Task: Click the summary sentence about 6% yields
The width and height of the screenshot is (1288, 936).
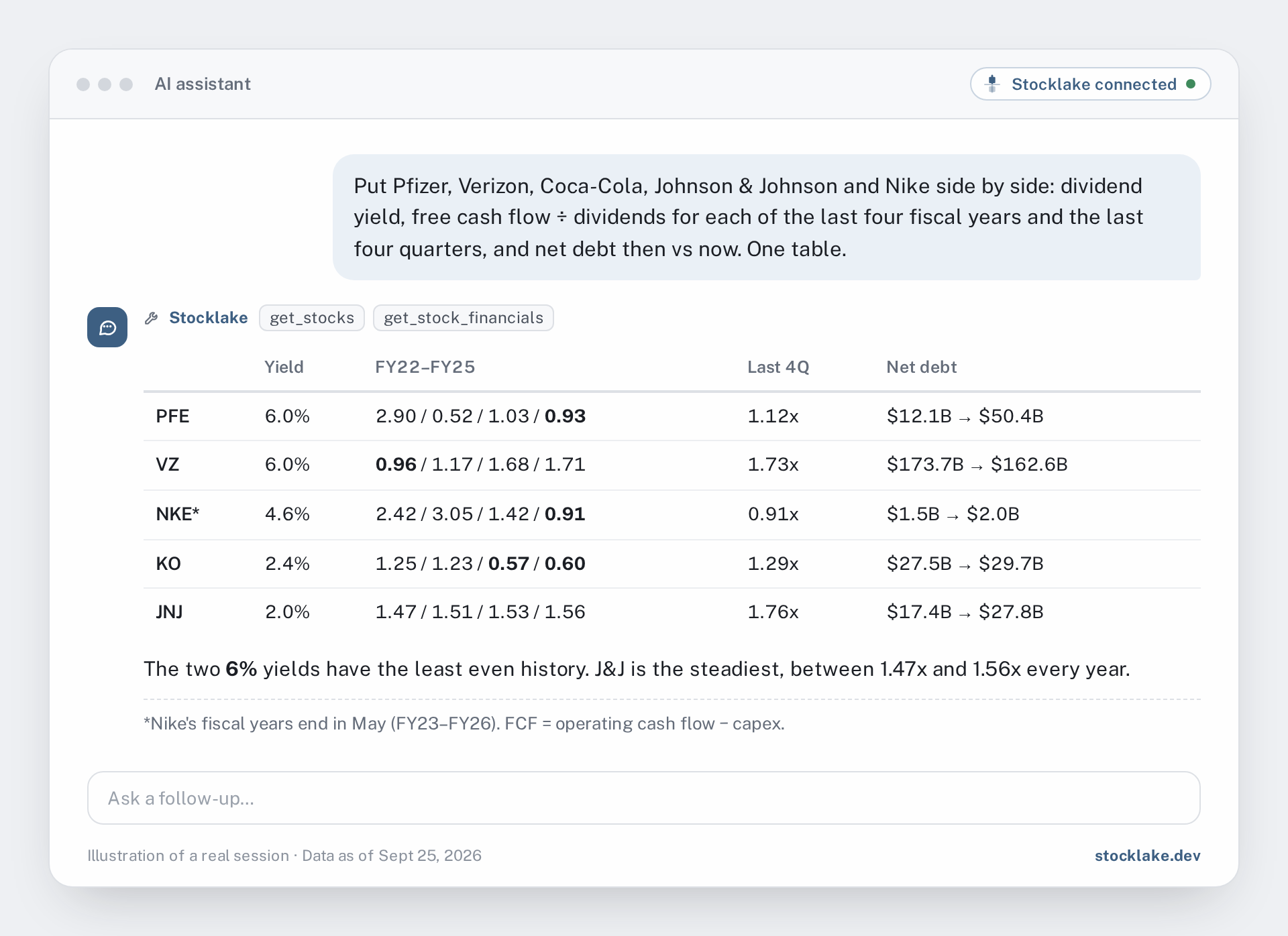Action: [x=637, y=669]
